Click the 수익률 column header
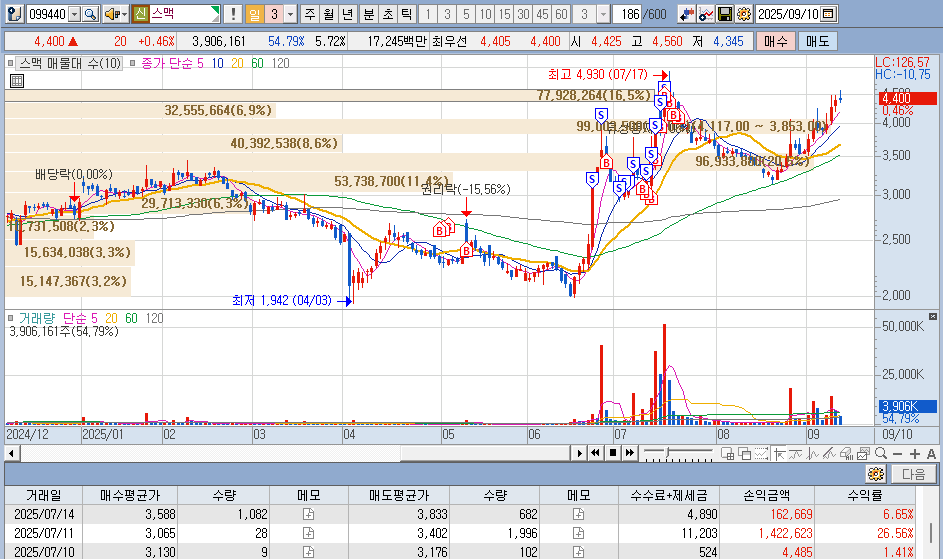Screen dimensions: 943x559 point(865,495)
